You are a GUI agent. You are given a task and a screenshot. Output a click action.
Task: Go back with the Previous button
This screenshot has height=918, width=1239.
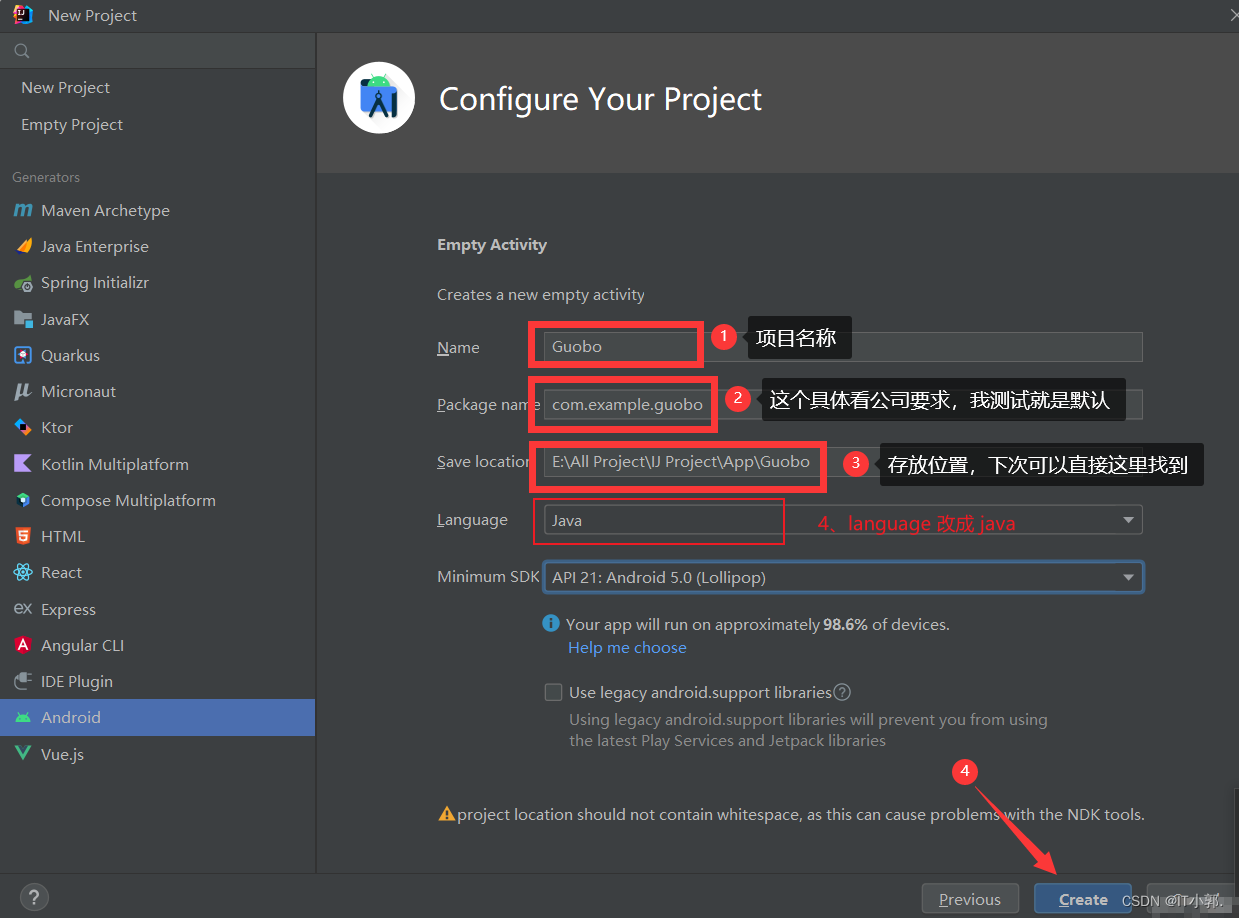pos(970,899)
